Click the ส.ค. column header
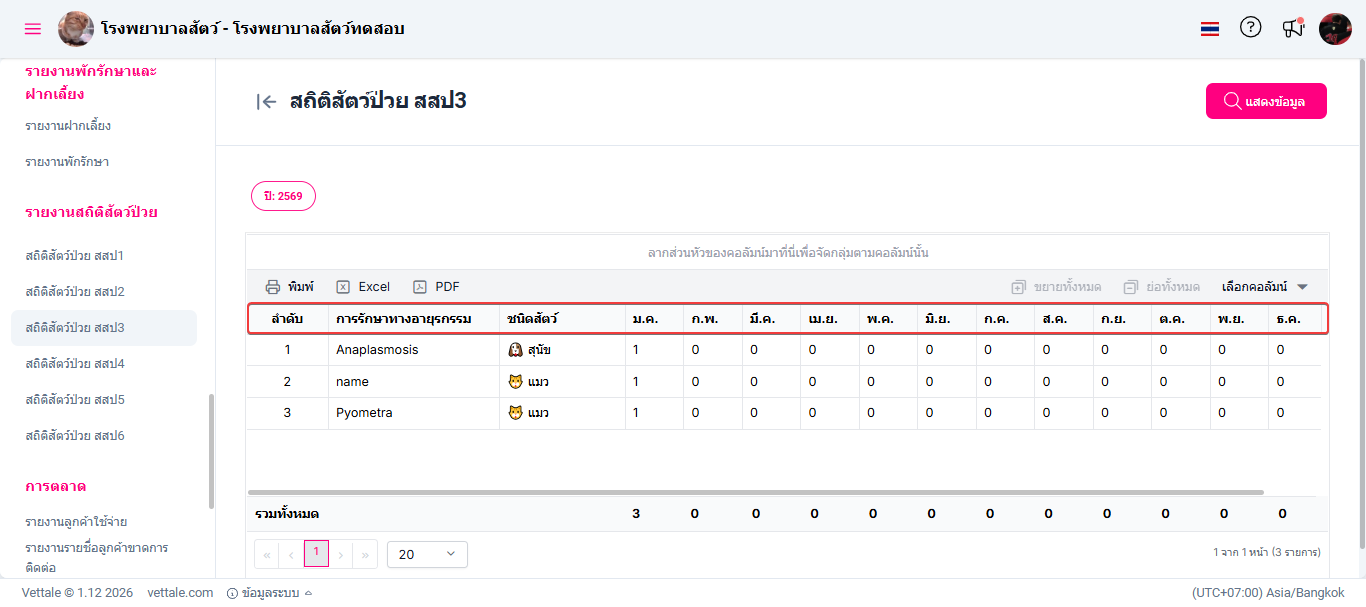1366x607 pixels. tap(1064, 318)
